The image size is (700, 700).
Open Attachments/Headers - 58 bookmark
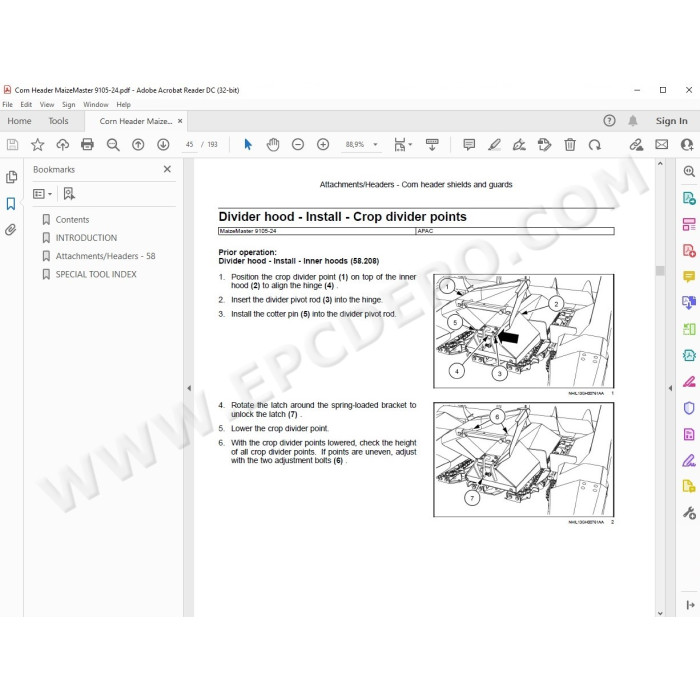(x=105, y=256)
